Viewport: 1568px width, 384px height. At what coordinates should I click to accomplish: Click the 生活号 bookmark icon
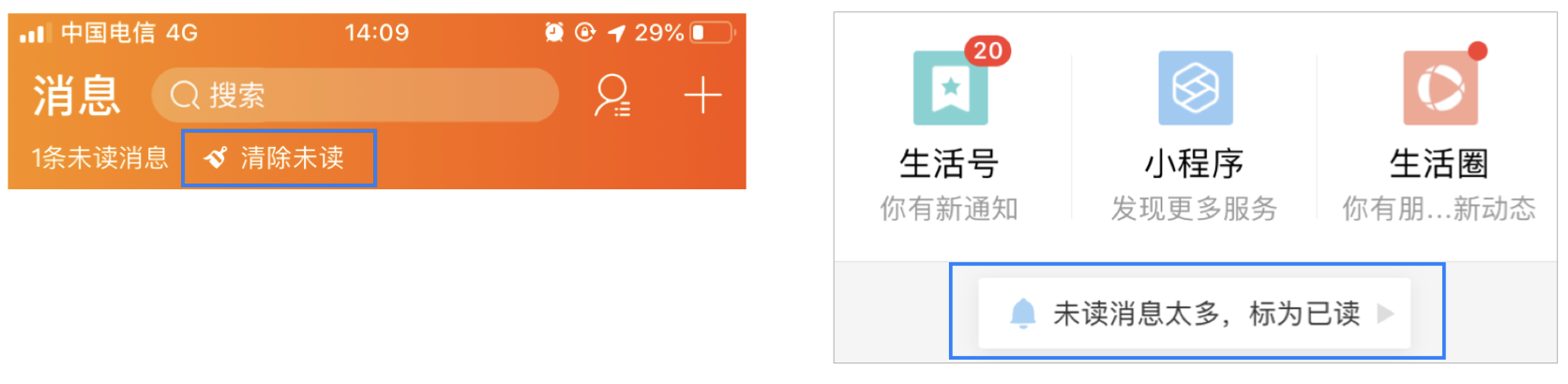(x=951, y=88)
